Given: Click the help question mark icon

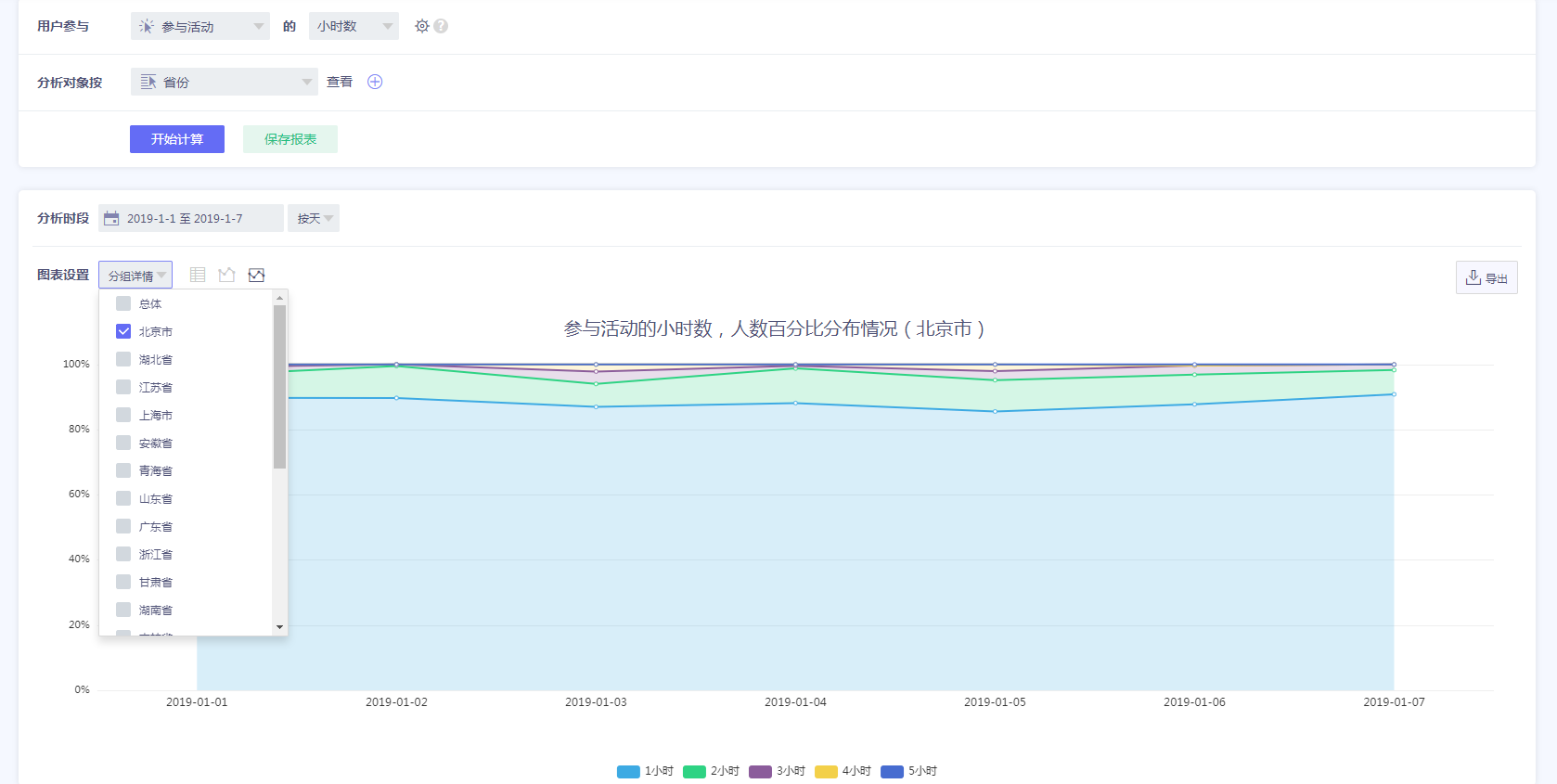Looking at the screenshot, I should point(441,26).
